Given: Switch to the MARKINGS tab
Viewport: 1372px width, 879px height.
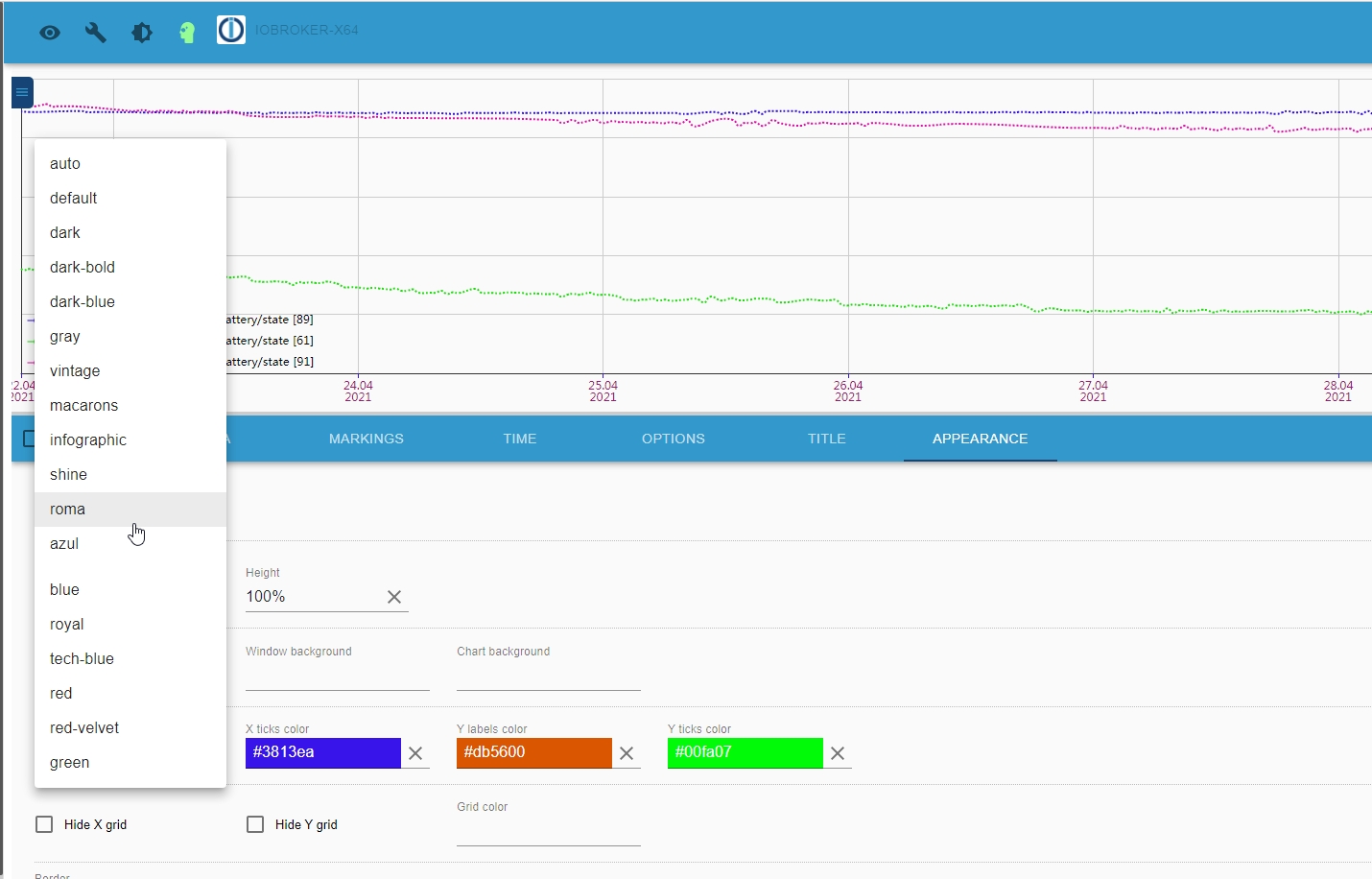Looking at the screenshot, I should tap(366, 439).
